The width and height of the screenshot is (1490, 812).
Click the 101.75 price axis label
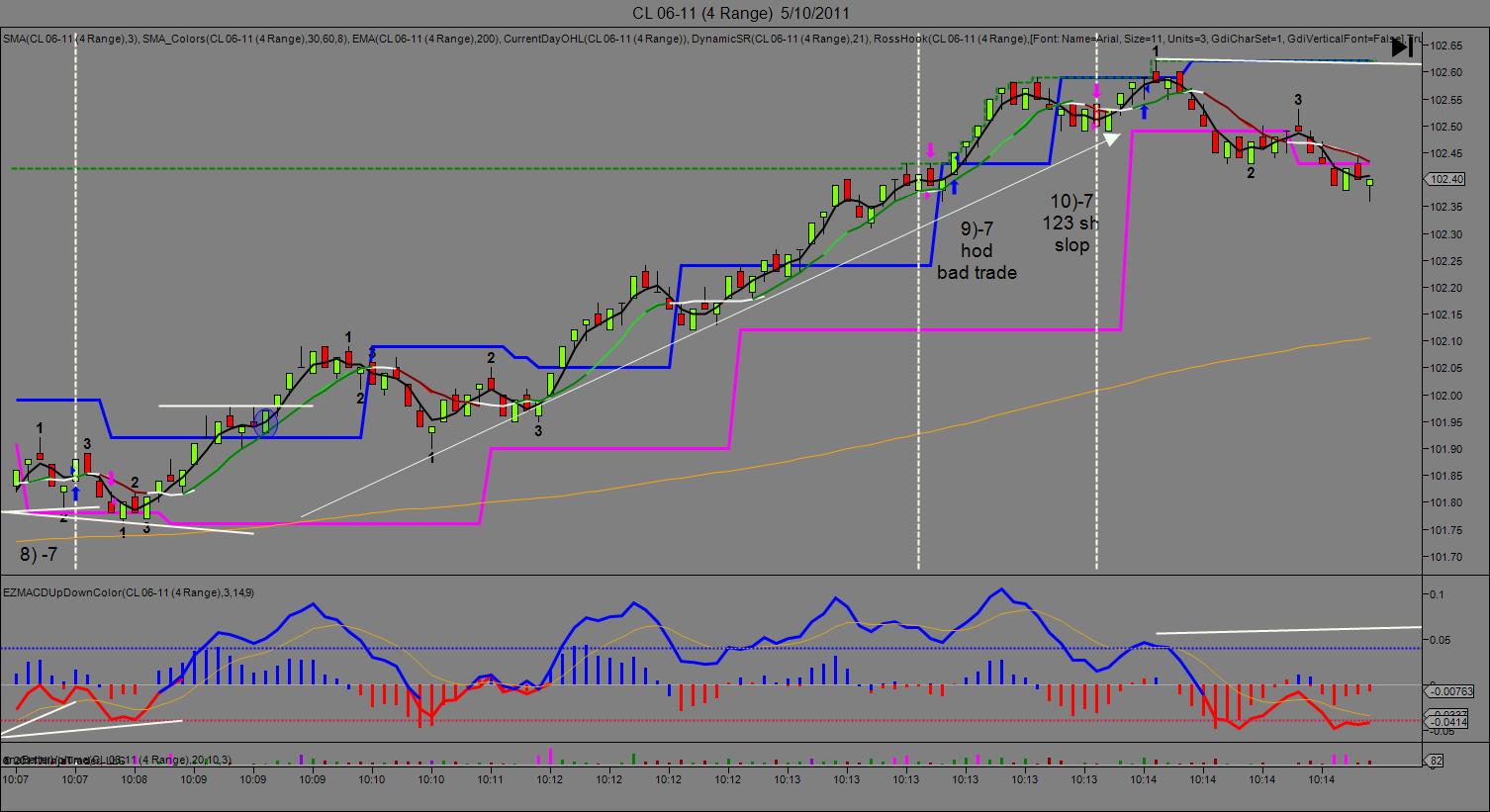(1446, 530)
